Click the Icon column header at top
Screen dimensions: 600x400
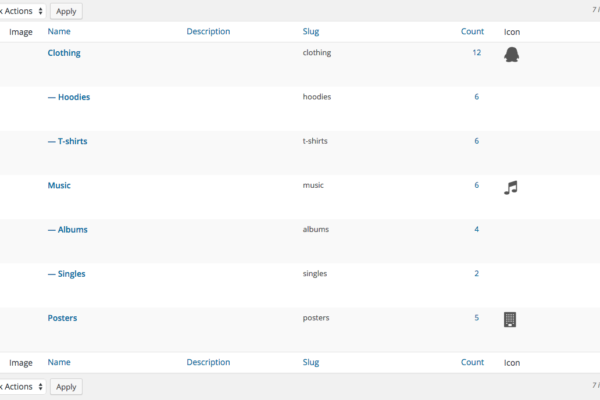click(x=512, y=32)
